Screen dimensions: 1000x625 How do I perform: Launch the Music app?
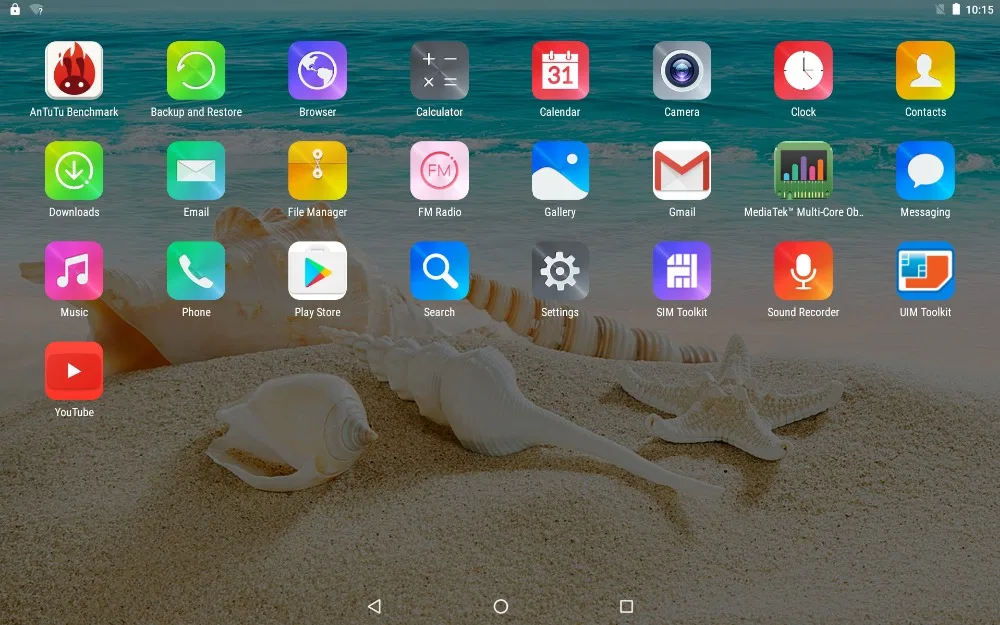(74, 271)
